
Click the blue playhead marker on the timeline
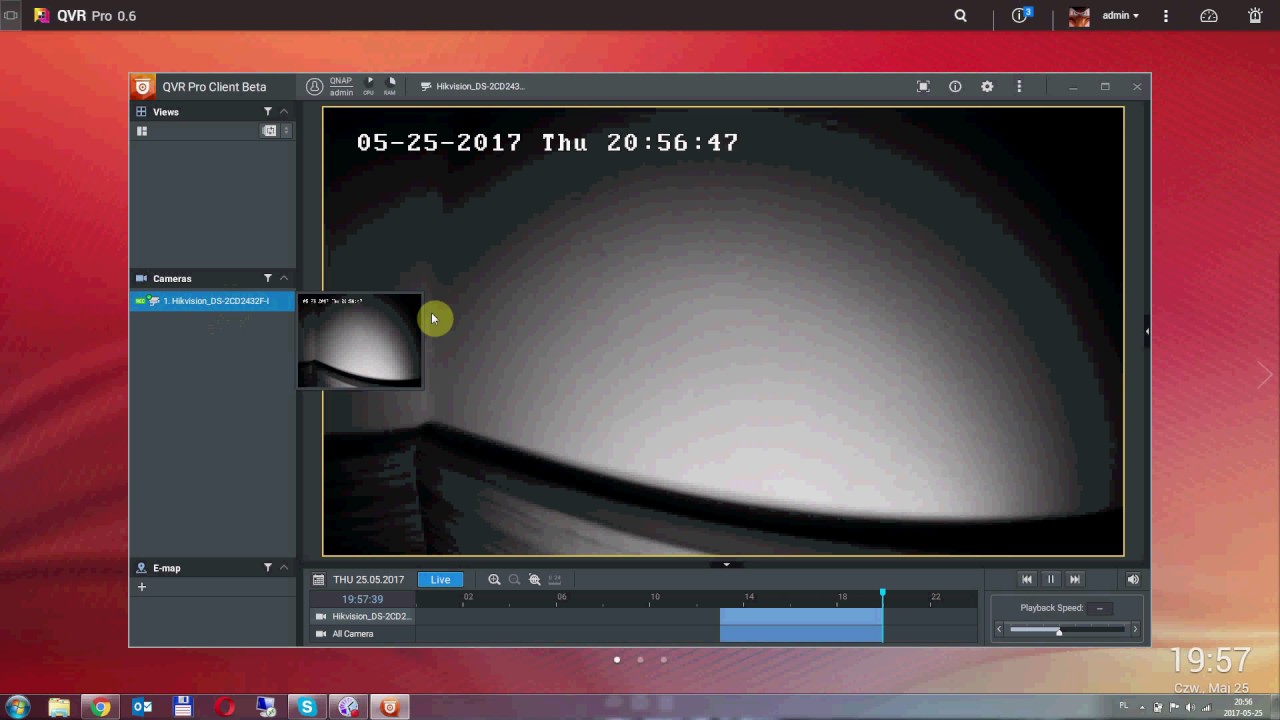(882, 594)
